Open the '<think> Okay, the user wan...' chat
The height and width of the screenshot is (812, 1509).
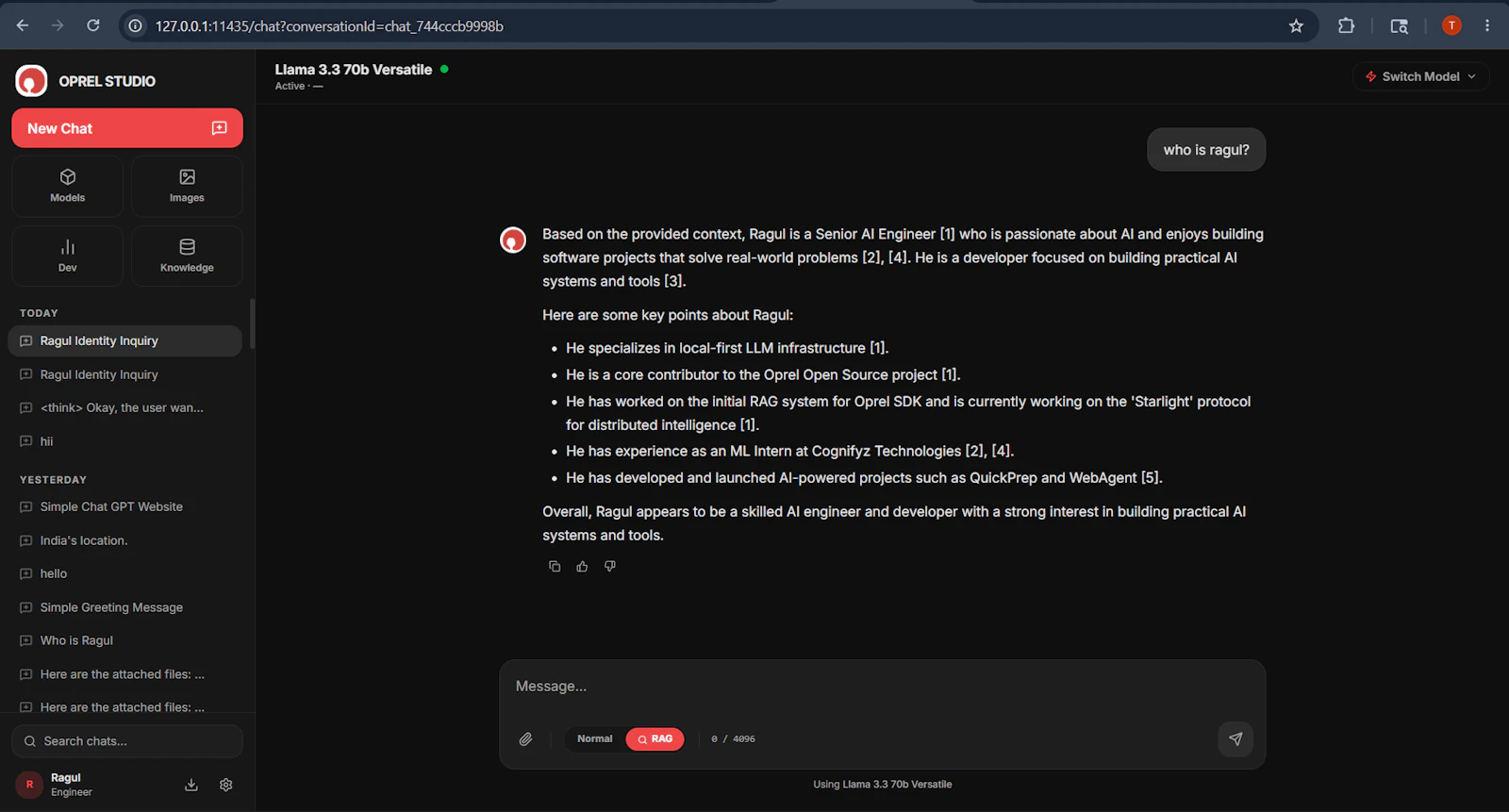pyautogui.click(x=125, y=408)
